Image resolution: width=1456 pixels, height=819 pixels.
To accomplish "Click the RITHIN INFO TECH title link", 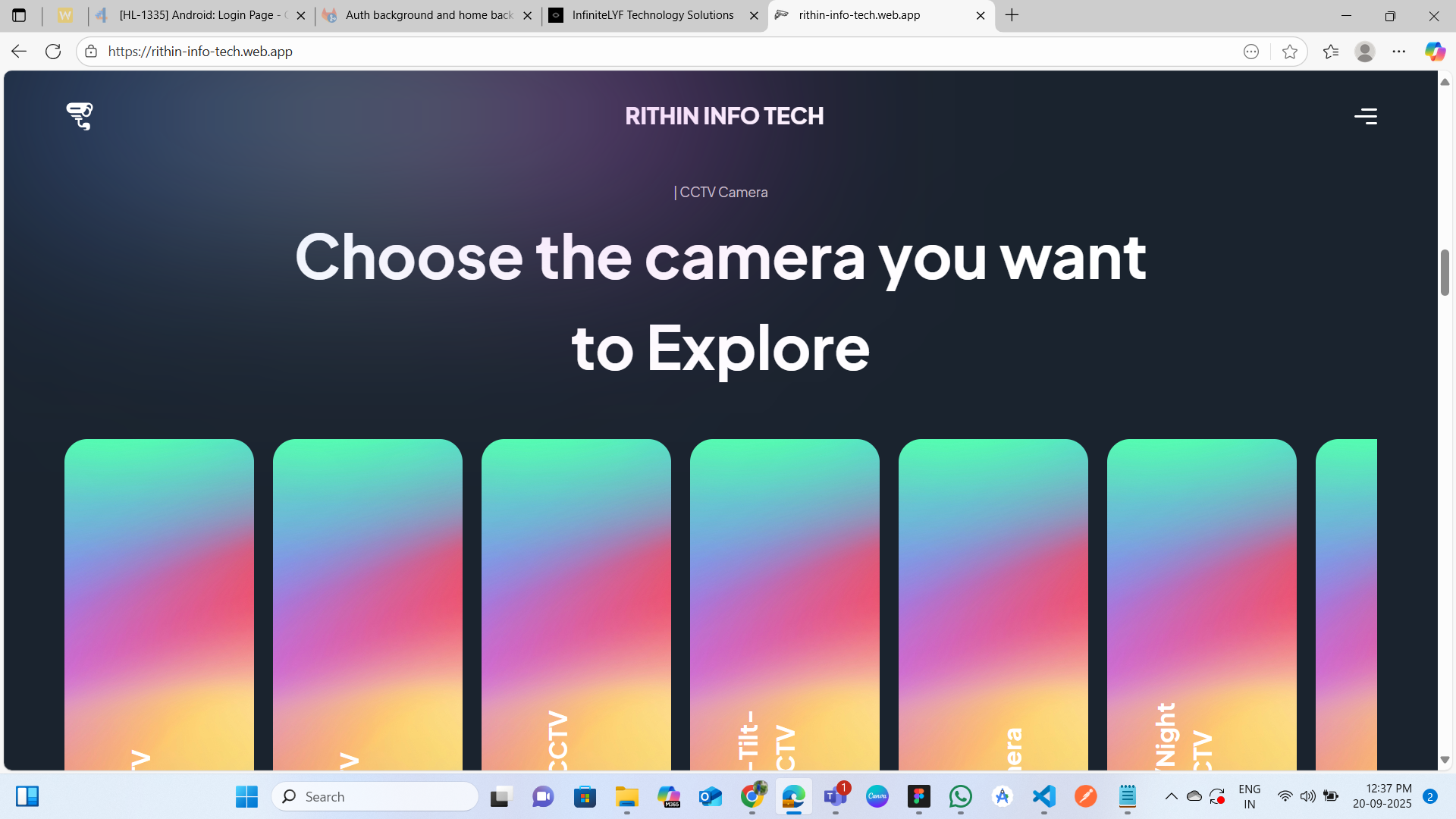I will pos(724,116).
